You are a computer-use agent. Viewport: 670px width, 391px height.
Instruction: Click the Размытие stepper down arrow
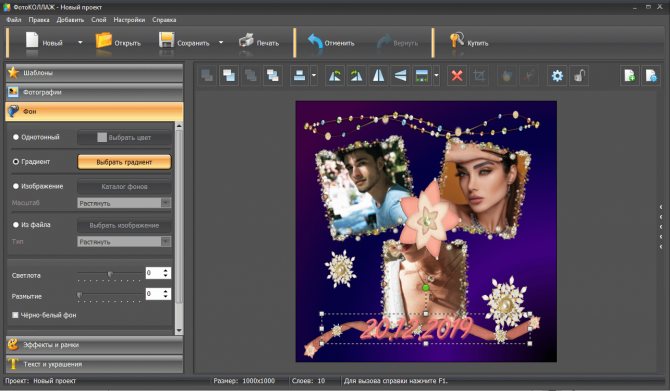[166, 296]
